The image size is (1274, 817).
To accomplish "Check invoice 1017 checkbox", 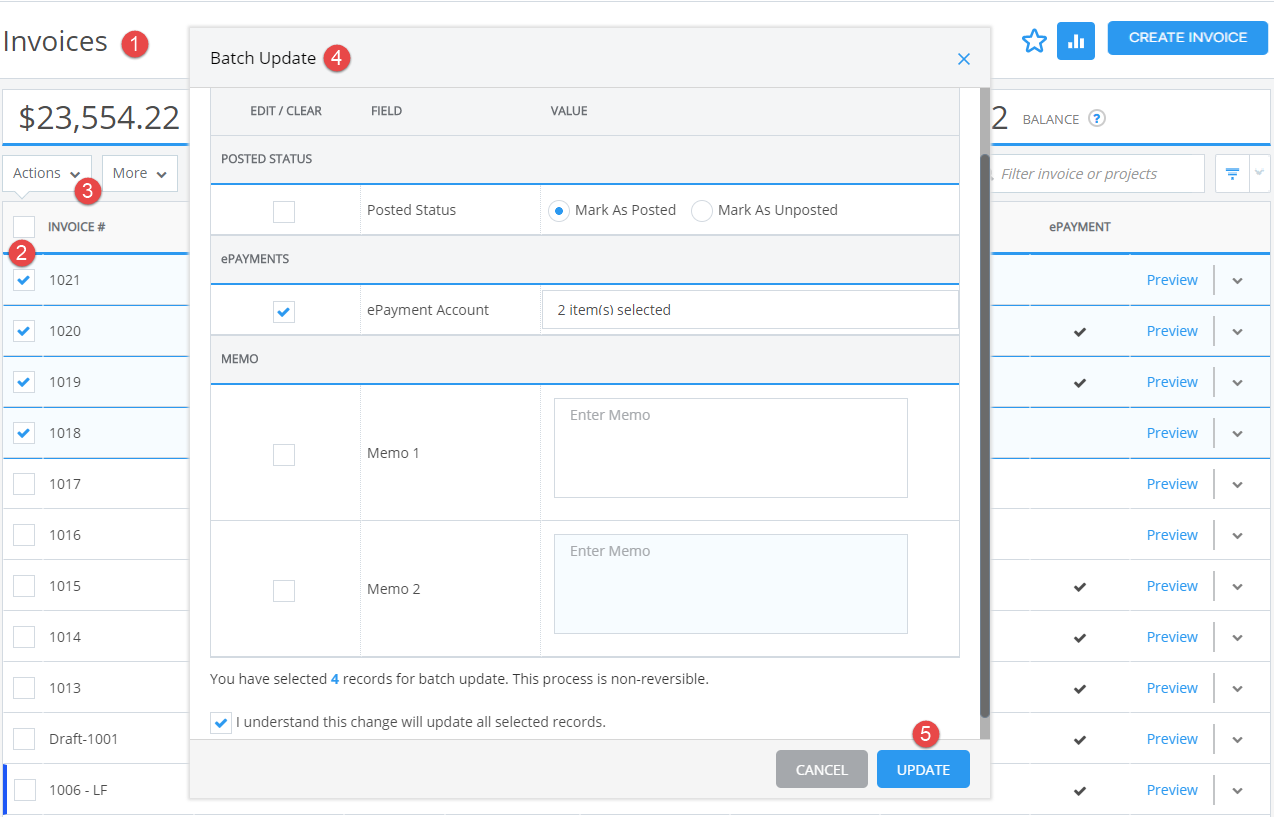I will [24, 484].
